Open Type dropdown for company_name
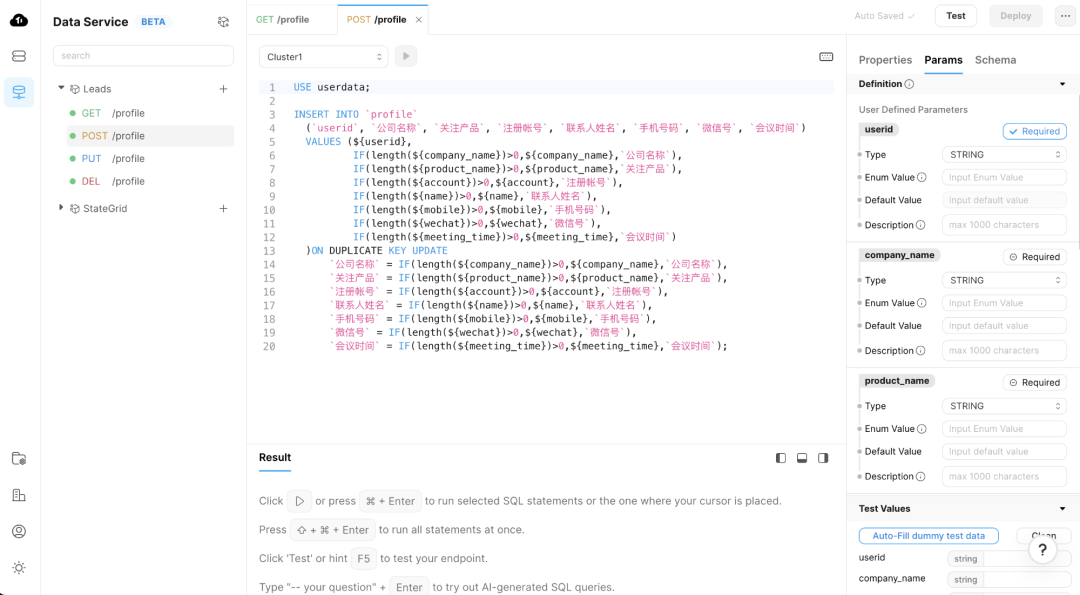Screen dimensions: 1080x595 [1004, 280]
